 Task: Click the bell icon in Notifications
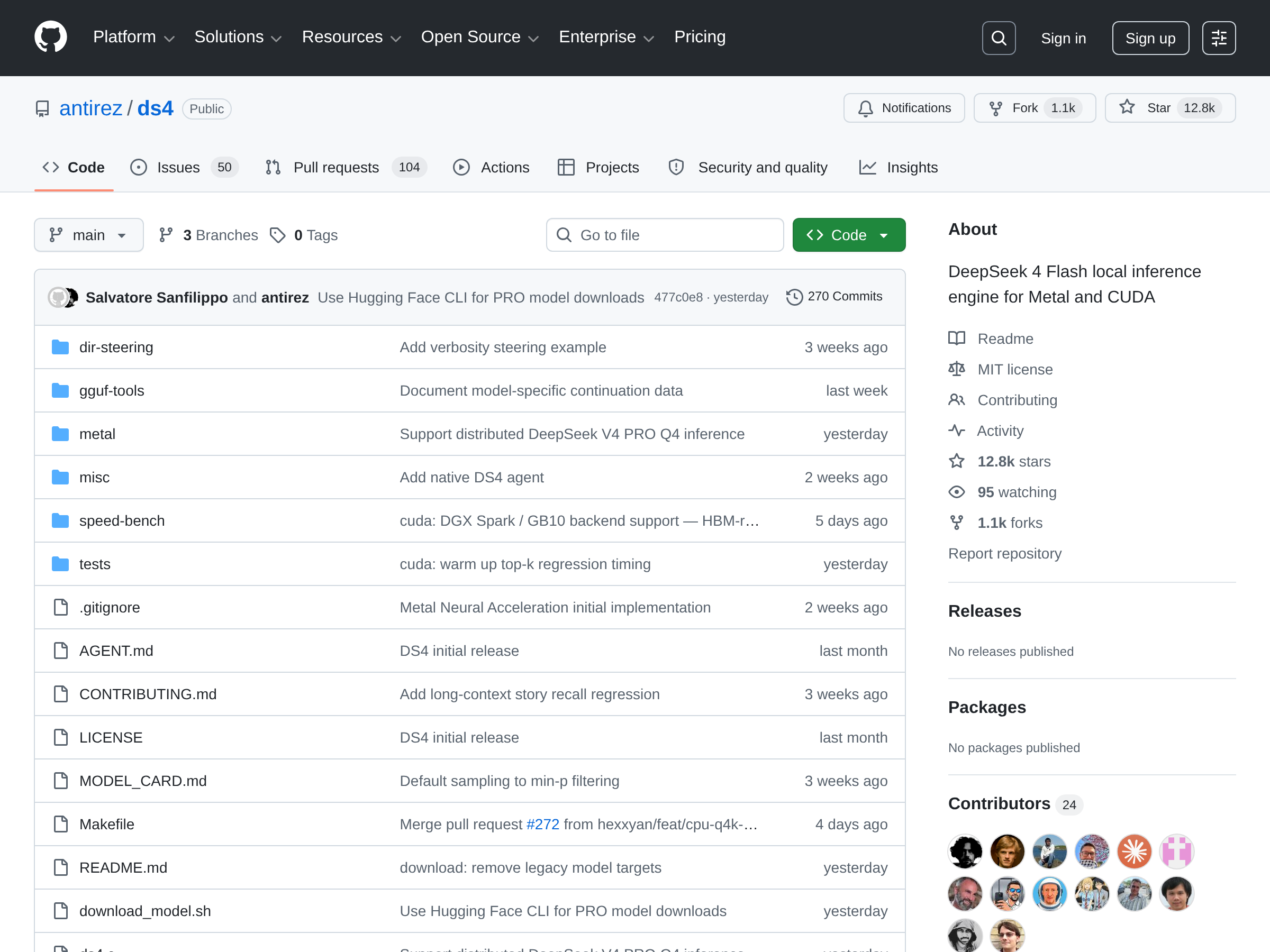[x=865, y=108]
